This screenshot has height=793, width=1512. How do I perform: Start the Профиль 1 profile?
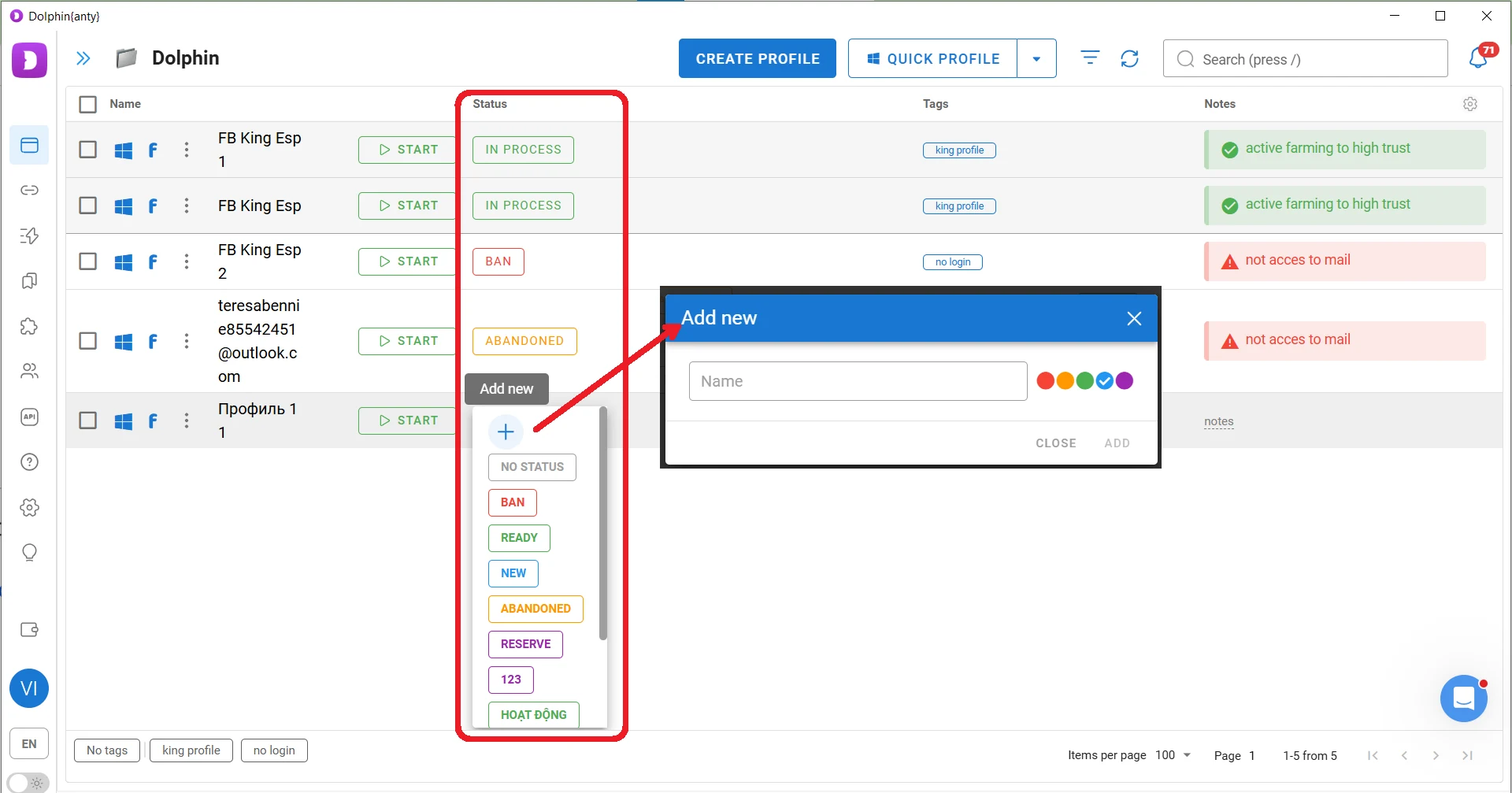(x=408, y=421)
